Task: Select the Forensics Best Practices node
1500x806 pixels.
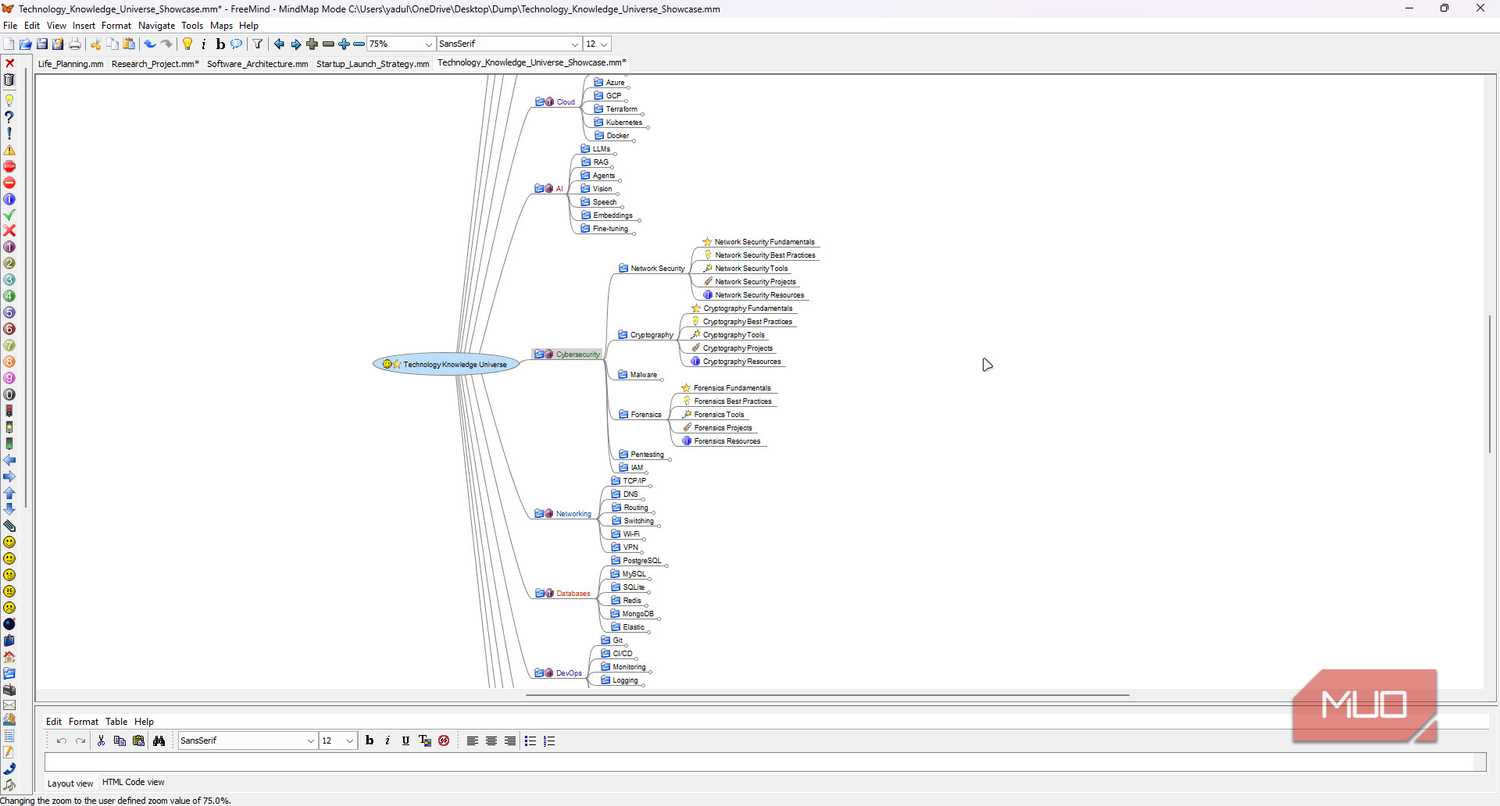Action: 726,401
